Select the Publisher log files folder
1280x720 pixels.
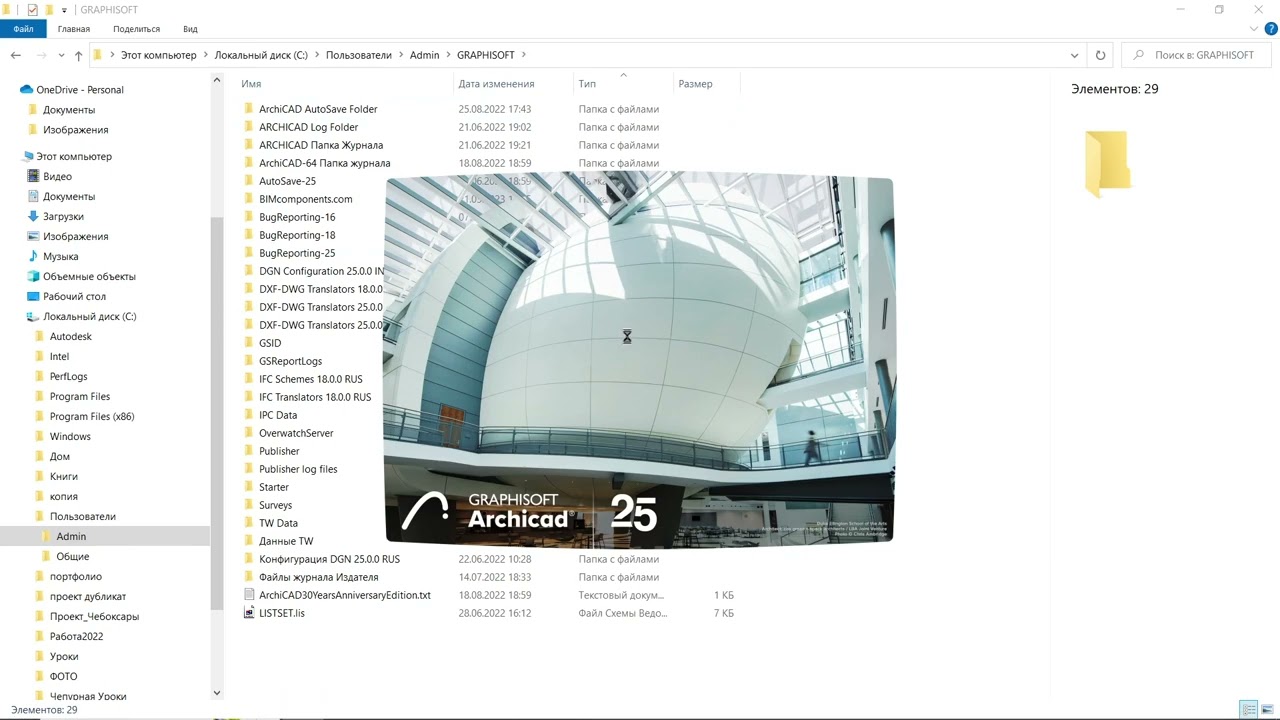298,469
